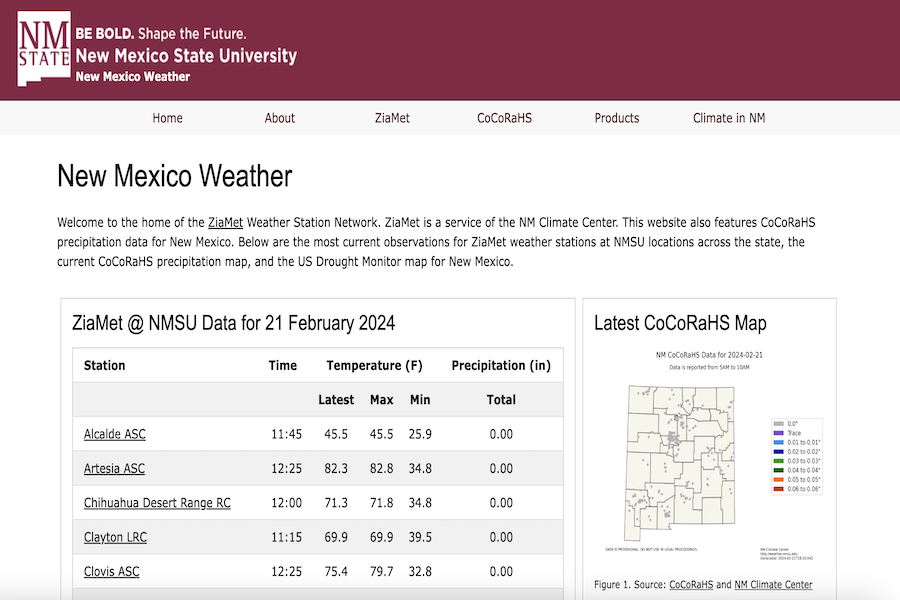Follow the CoCoRaHS source link under the map

tap(691, 584)
